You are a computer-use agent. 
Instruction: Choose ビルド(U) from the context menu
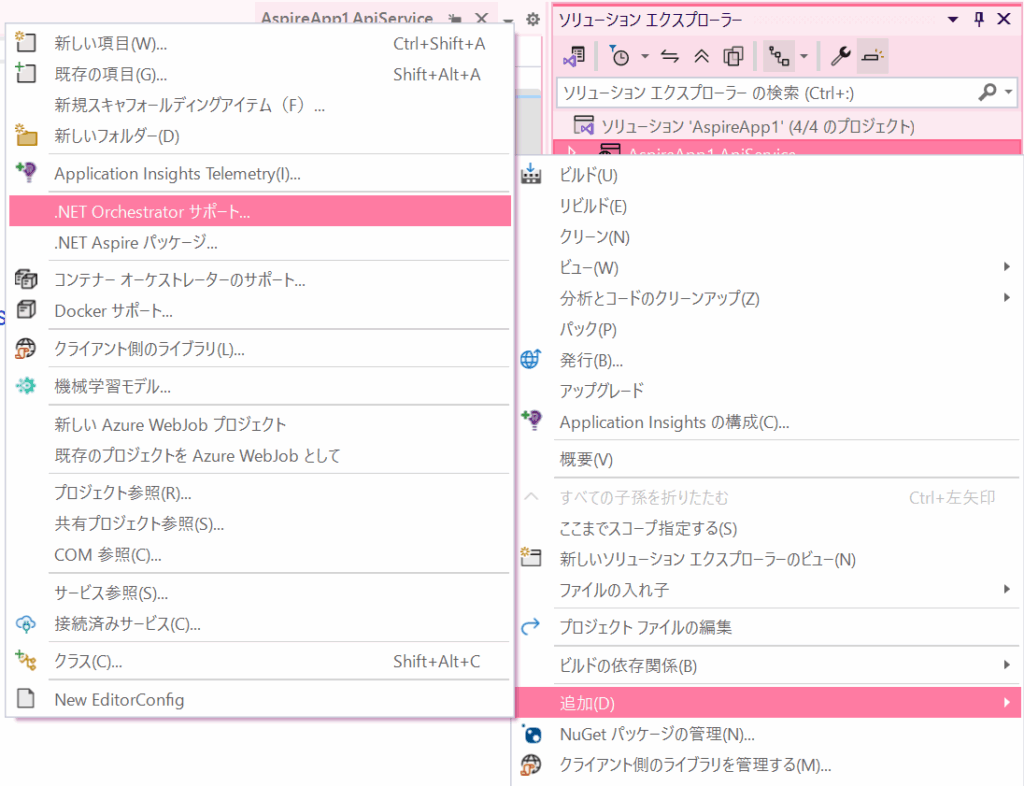(767, 175)
